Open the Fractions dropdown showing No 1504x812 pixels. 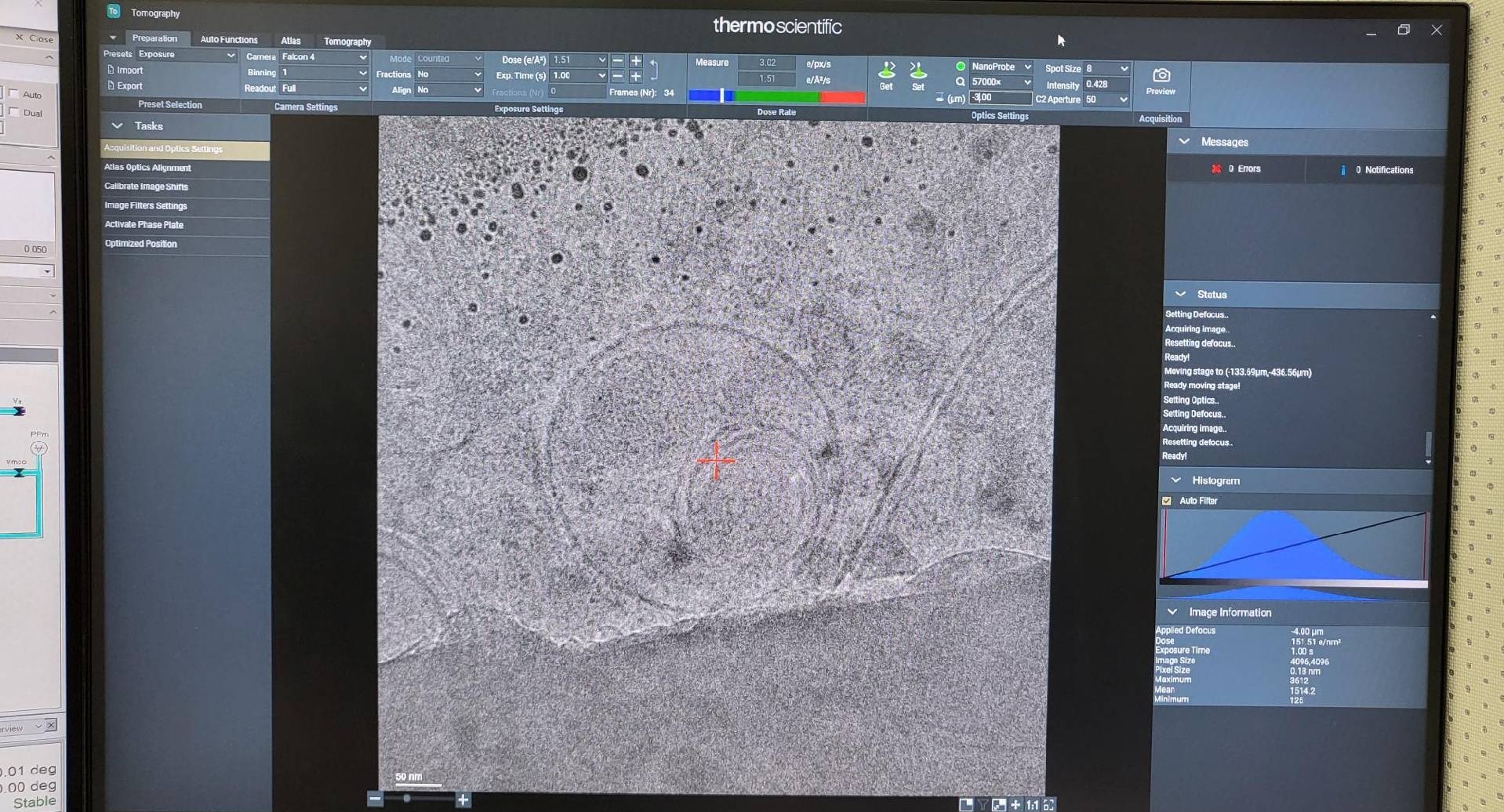coord(449,74)
